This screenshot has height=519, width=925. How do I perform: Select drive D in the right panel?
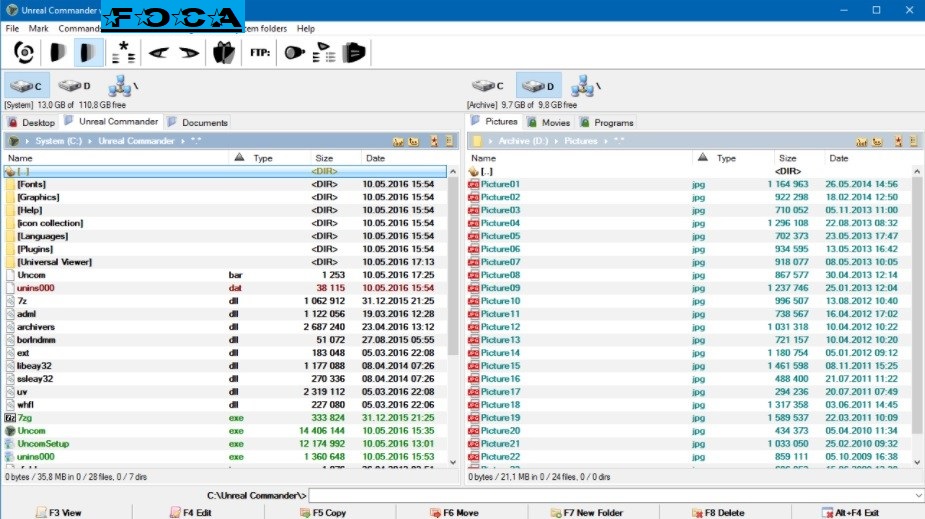[539, 86]
